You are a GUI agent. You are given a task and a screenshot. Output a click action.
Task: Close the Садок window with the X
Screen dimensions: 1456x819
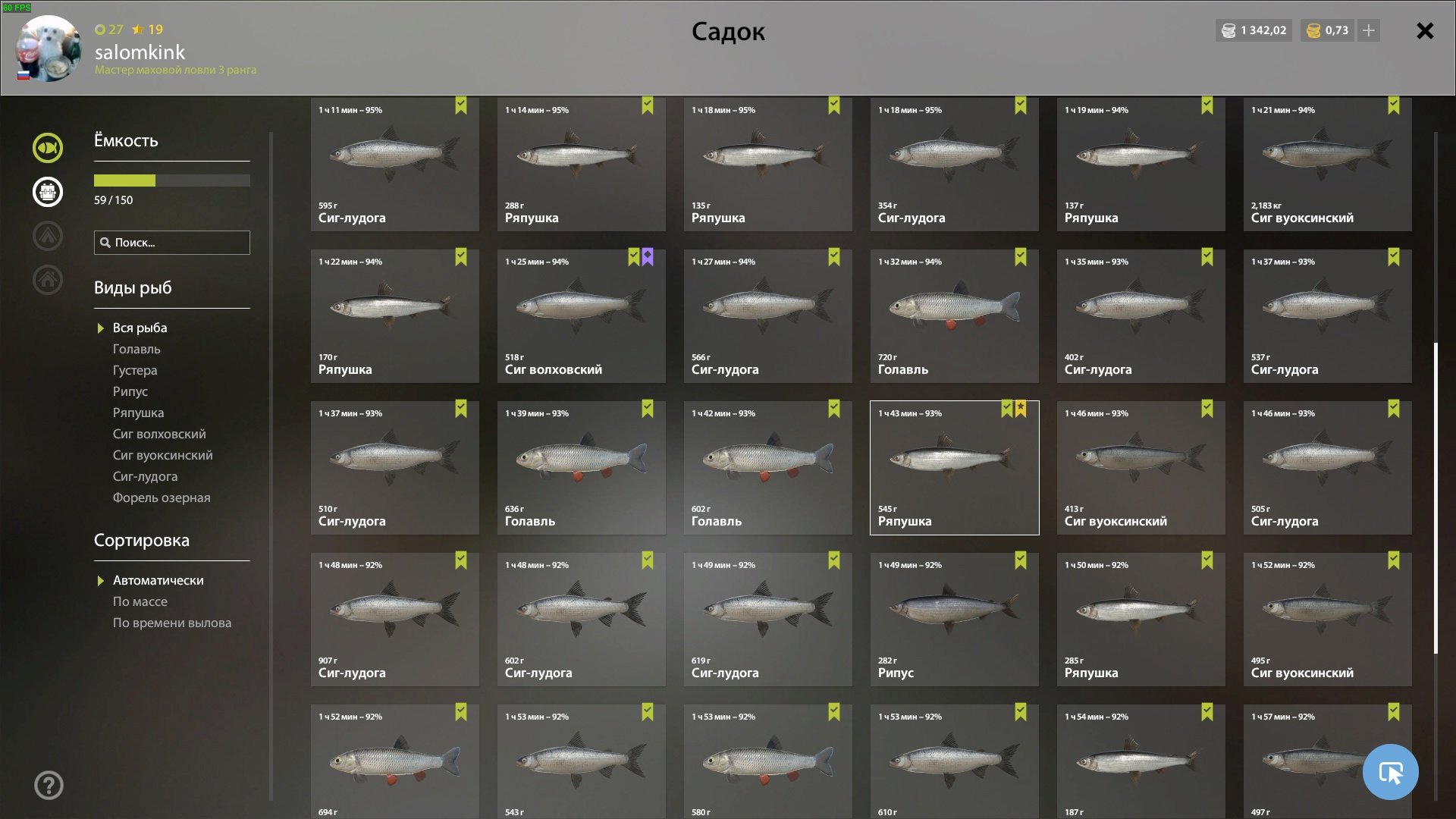coord(1425,30)
